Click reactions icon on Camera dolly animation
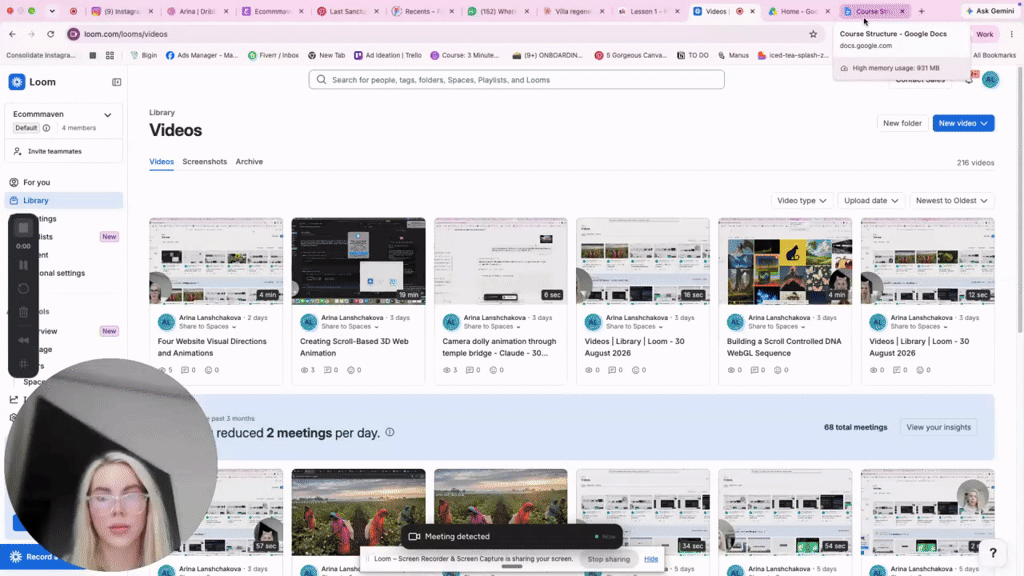This screenshot has width=1024, height=576. [493, 370]
